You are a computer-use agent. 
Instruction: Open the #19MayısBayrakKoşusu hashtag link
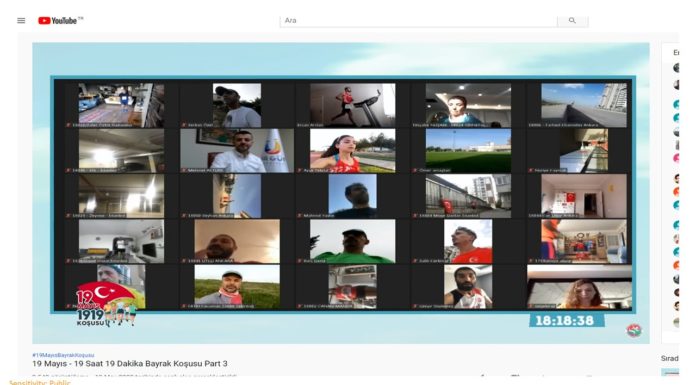point(63,355)
